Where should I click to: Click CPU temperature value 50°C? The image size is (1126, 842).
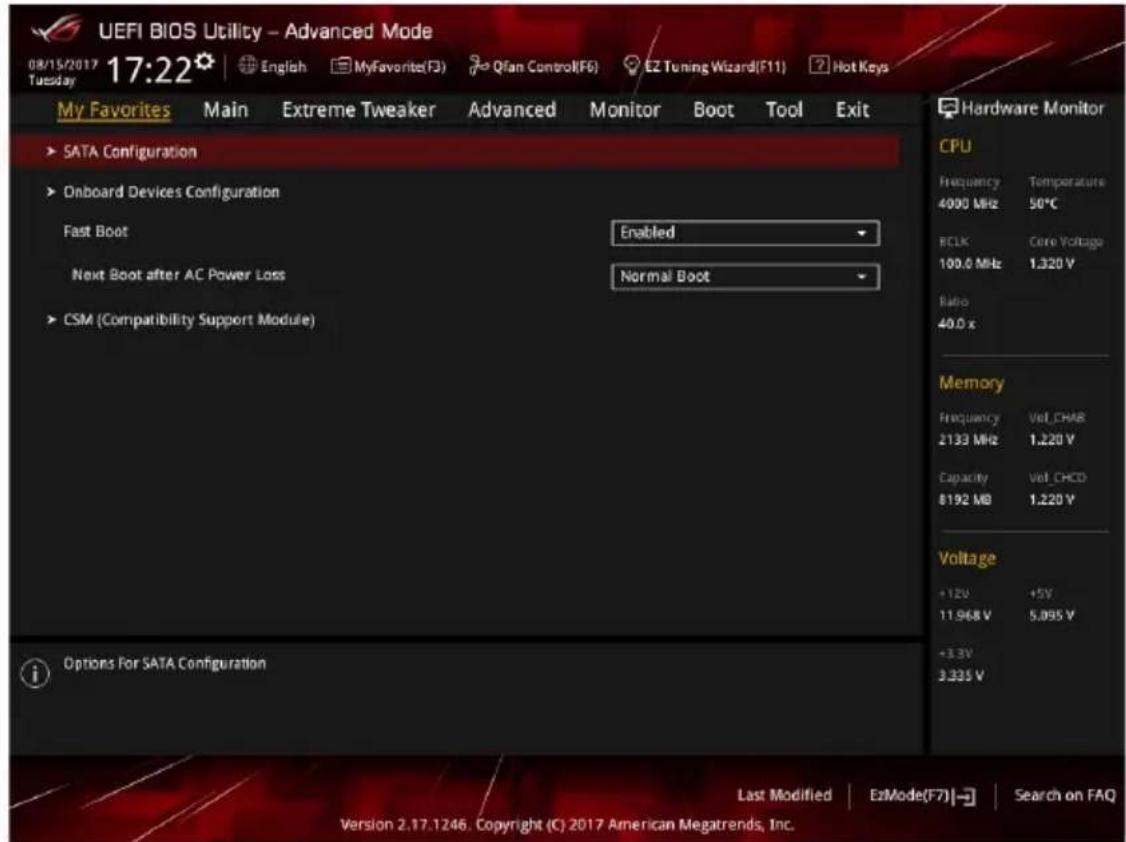tap(1043, 204)
